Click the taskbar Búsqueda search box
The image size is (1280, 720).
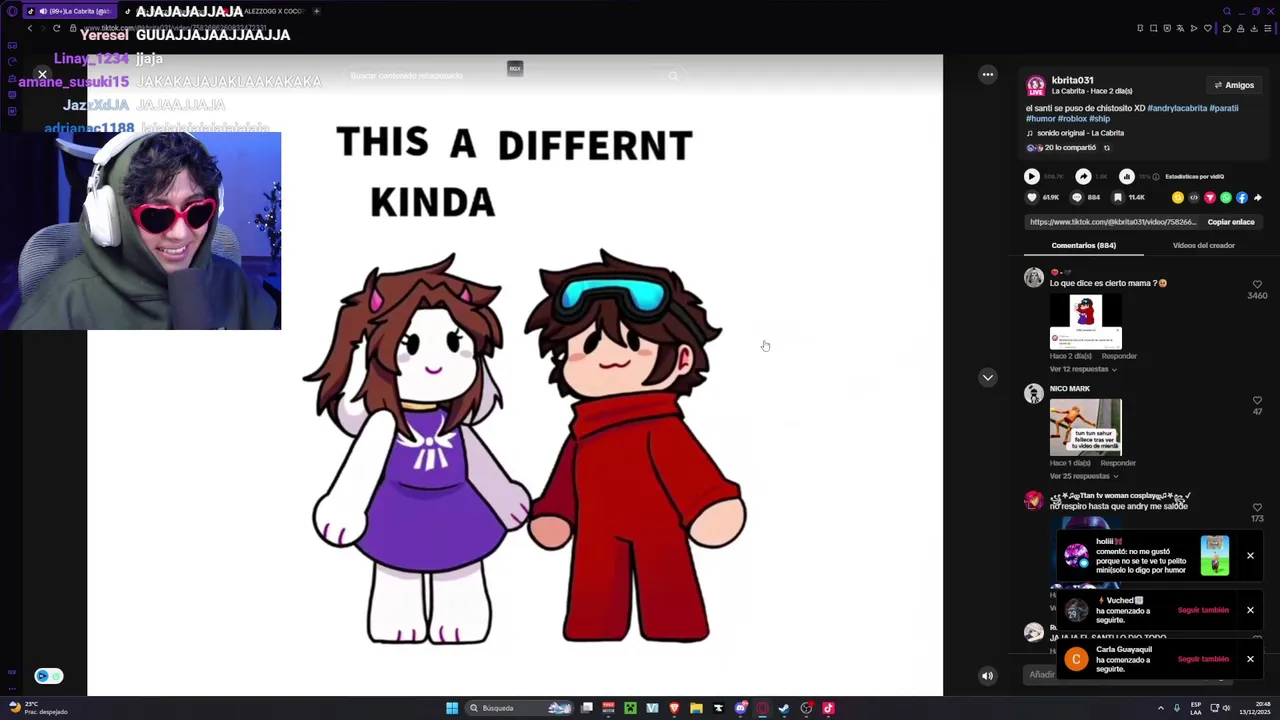click(x=519, y=708)
